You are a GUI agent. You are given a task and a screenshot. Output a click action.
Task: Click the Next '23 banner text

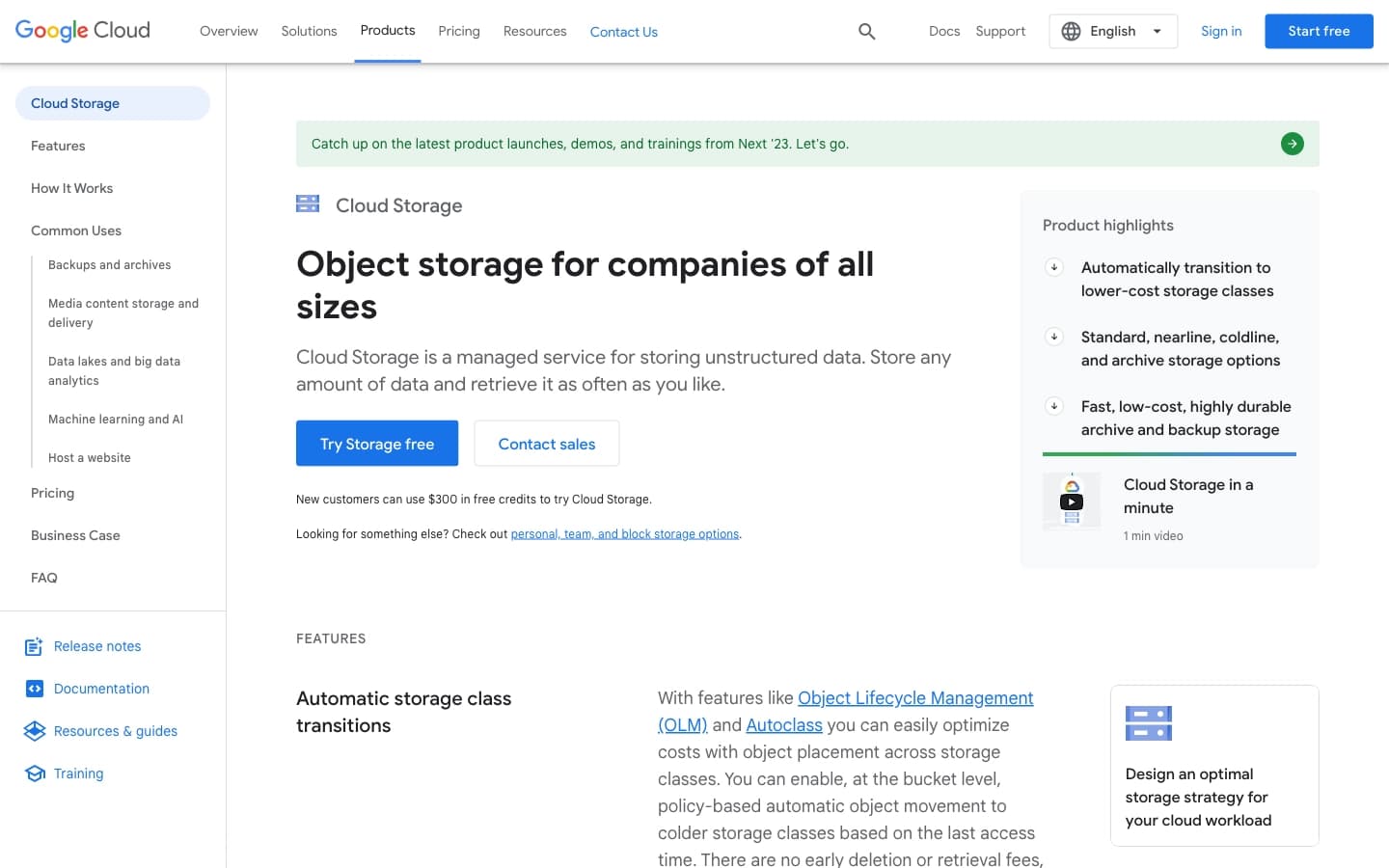point(580,144)
